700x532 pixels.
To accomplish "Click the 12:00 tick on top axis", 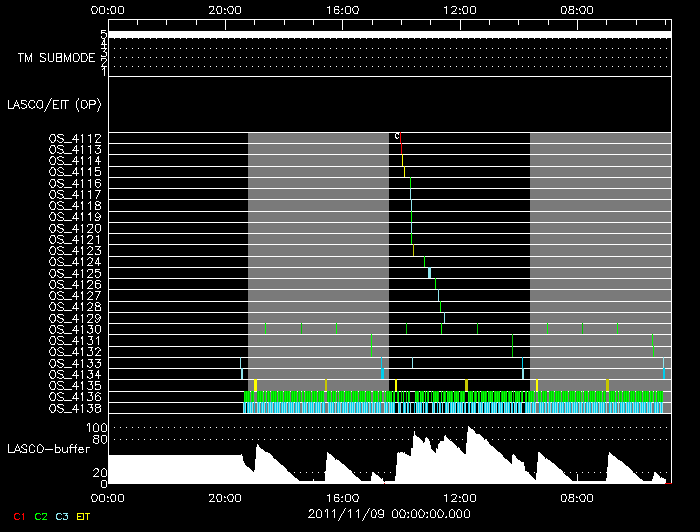I will 460,10.
